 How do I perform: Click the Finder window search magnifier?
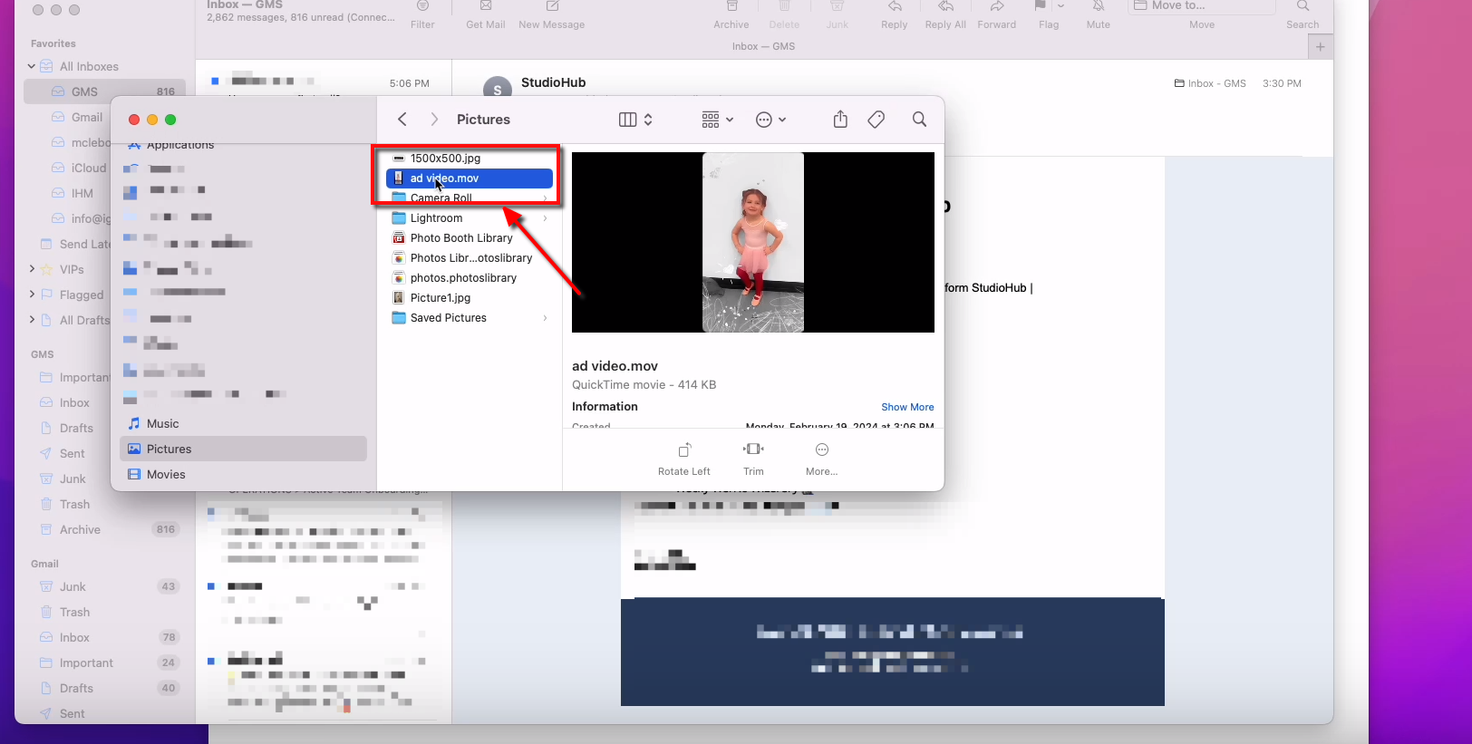point(919,119)
